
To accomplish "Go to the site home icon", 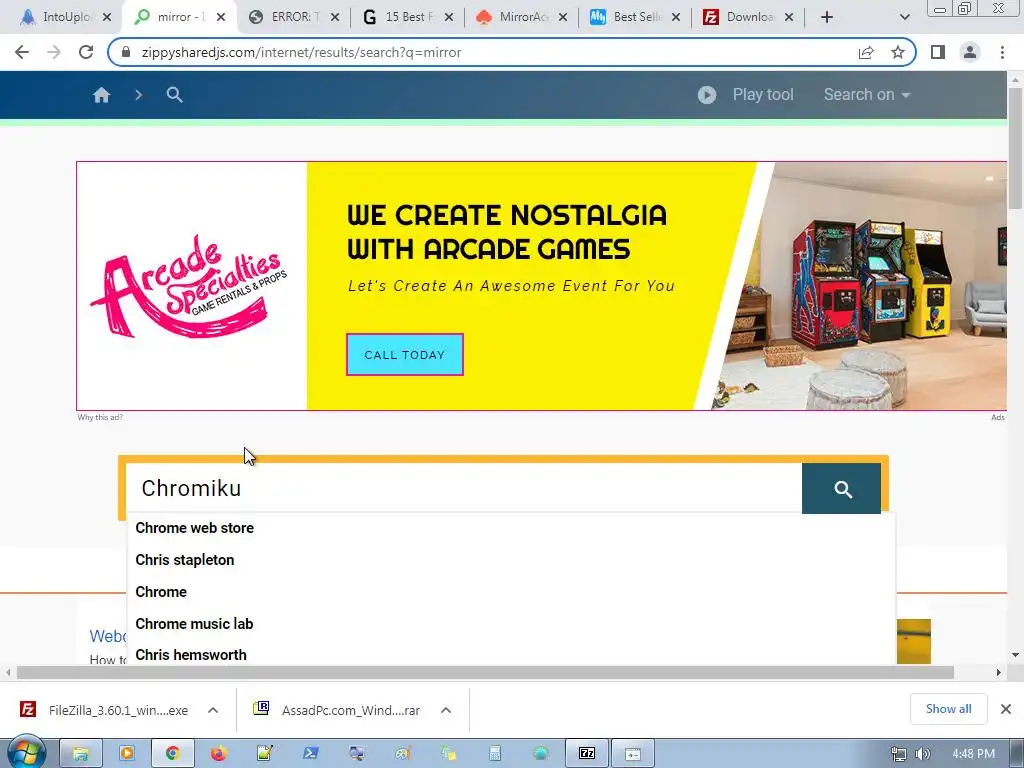I will pyautogui.click(x=101, y=95).
